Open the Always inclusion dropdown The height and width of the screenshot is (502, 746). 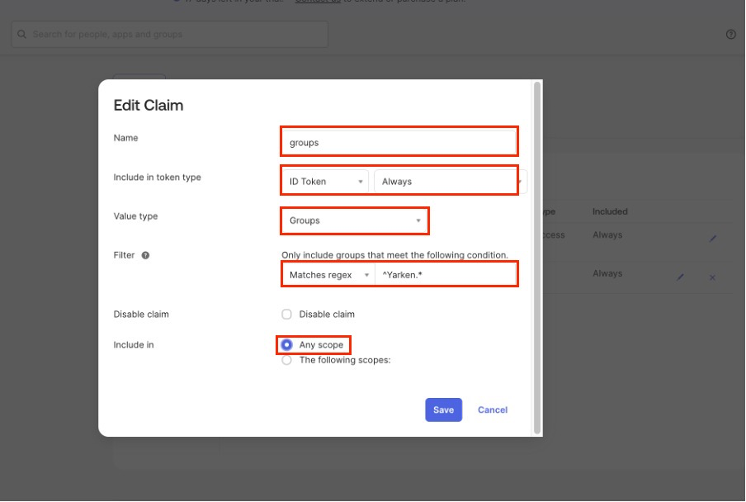click(450, 181)
